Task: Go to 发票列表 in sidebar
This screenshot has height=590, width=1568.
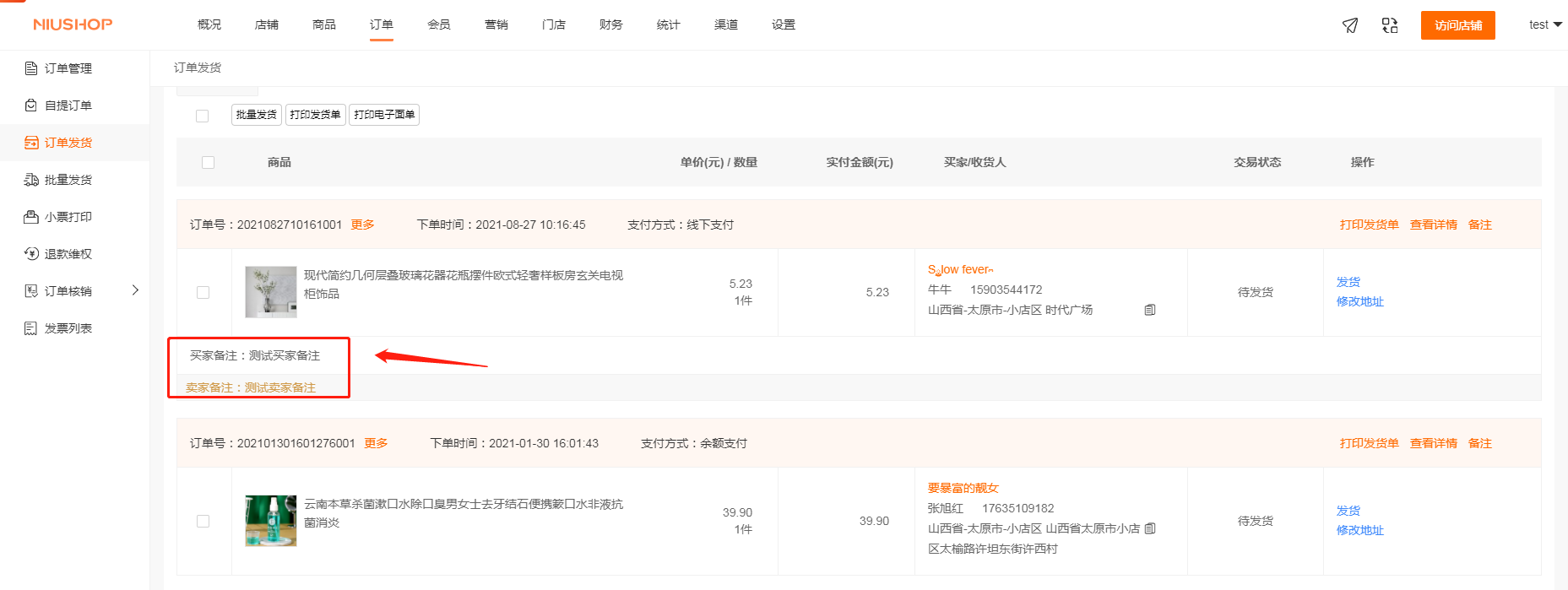Action: pos(68,328)
